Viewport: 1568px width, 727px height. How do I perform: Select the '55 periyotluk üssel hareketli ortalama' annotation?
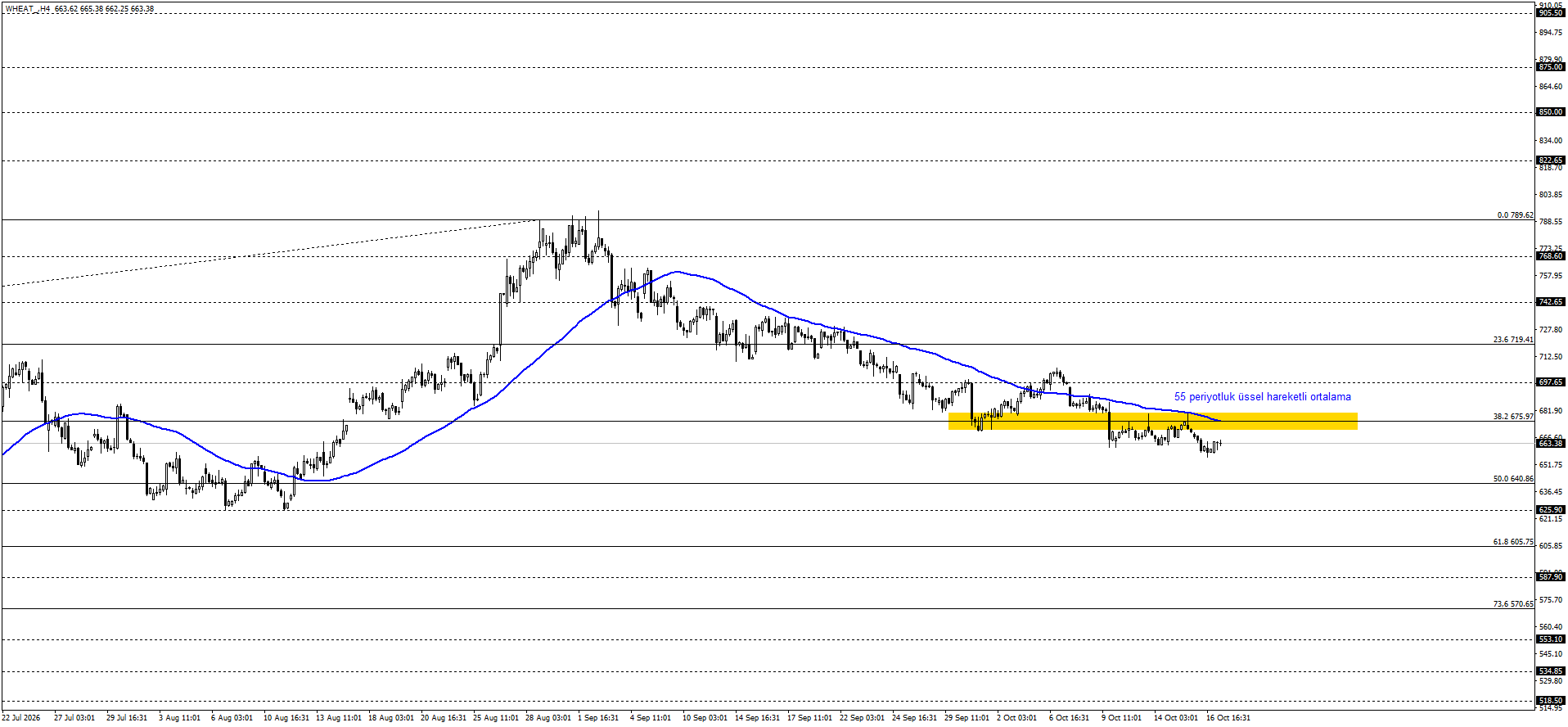pyautogui.click(x=1263, y=397)
